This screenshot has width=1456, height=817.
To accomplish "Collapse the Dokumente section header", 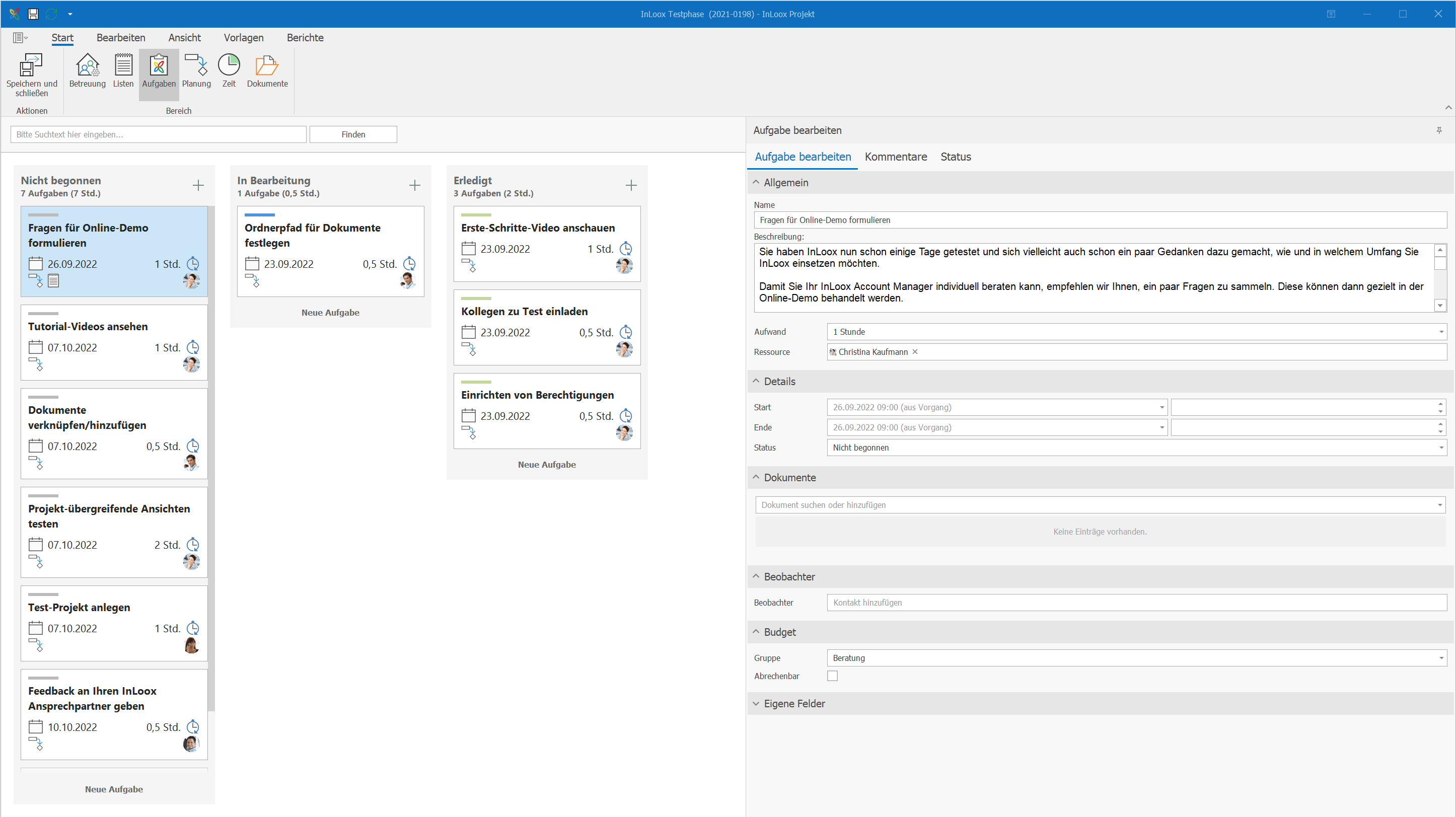I will [756, 477].
